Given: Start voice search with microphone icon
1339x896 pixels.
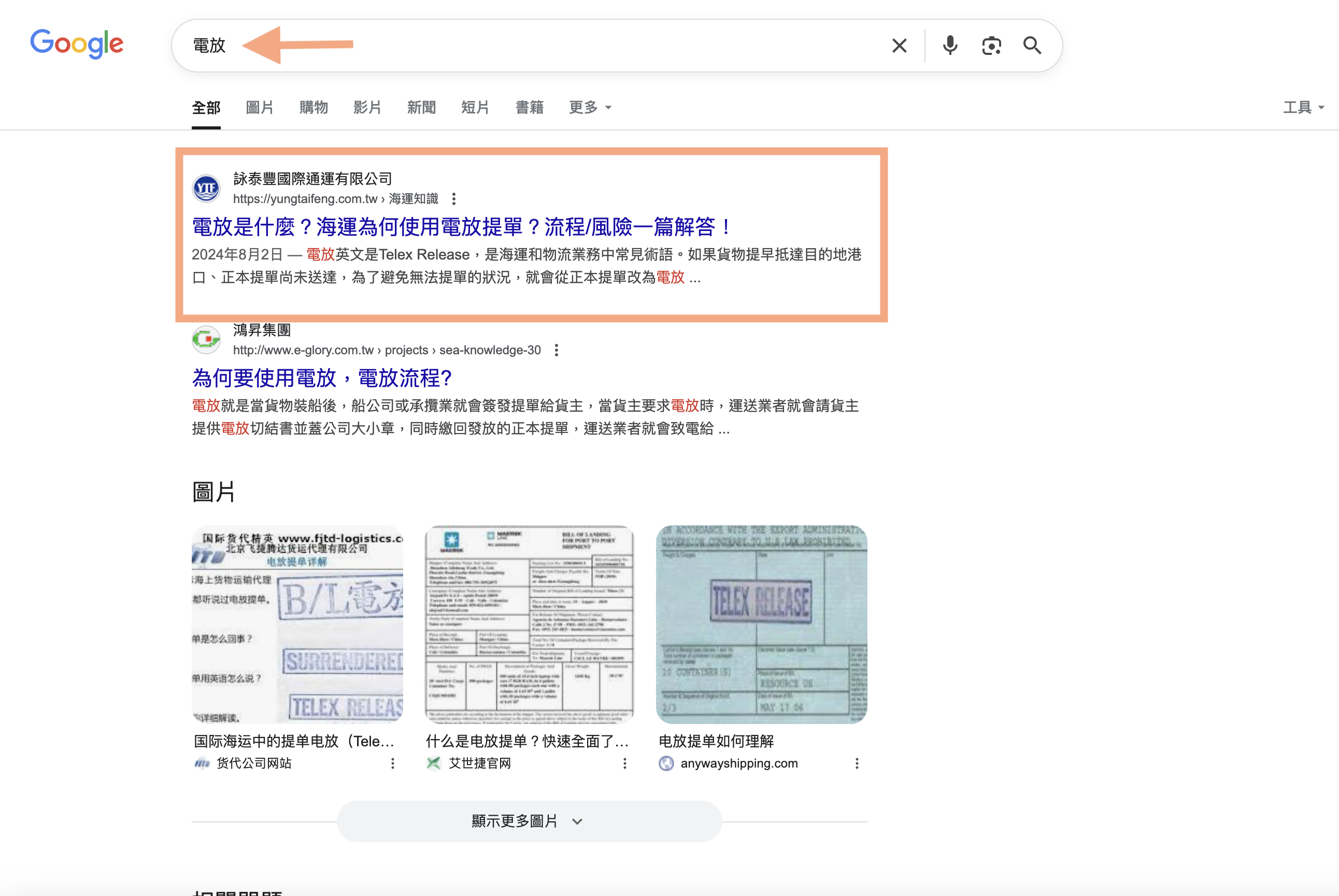Looking at the screenshot, I should point(950,45).
